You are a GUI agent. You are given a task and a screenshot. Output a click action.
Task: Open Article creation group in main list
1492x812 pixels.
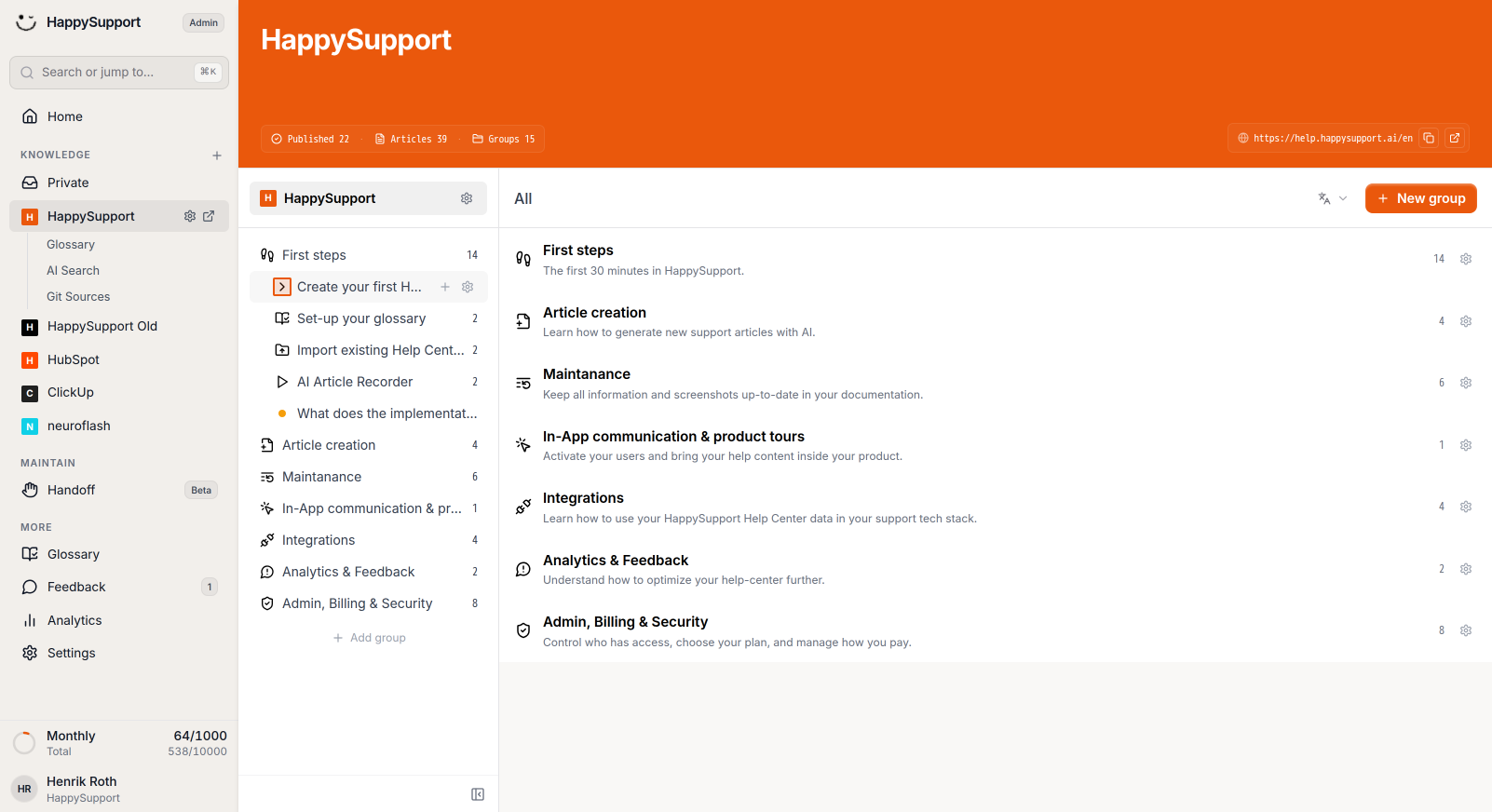(x=996, y=321)
